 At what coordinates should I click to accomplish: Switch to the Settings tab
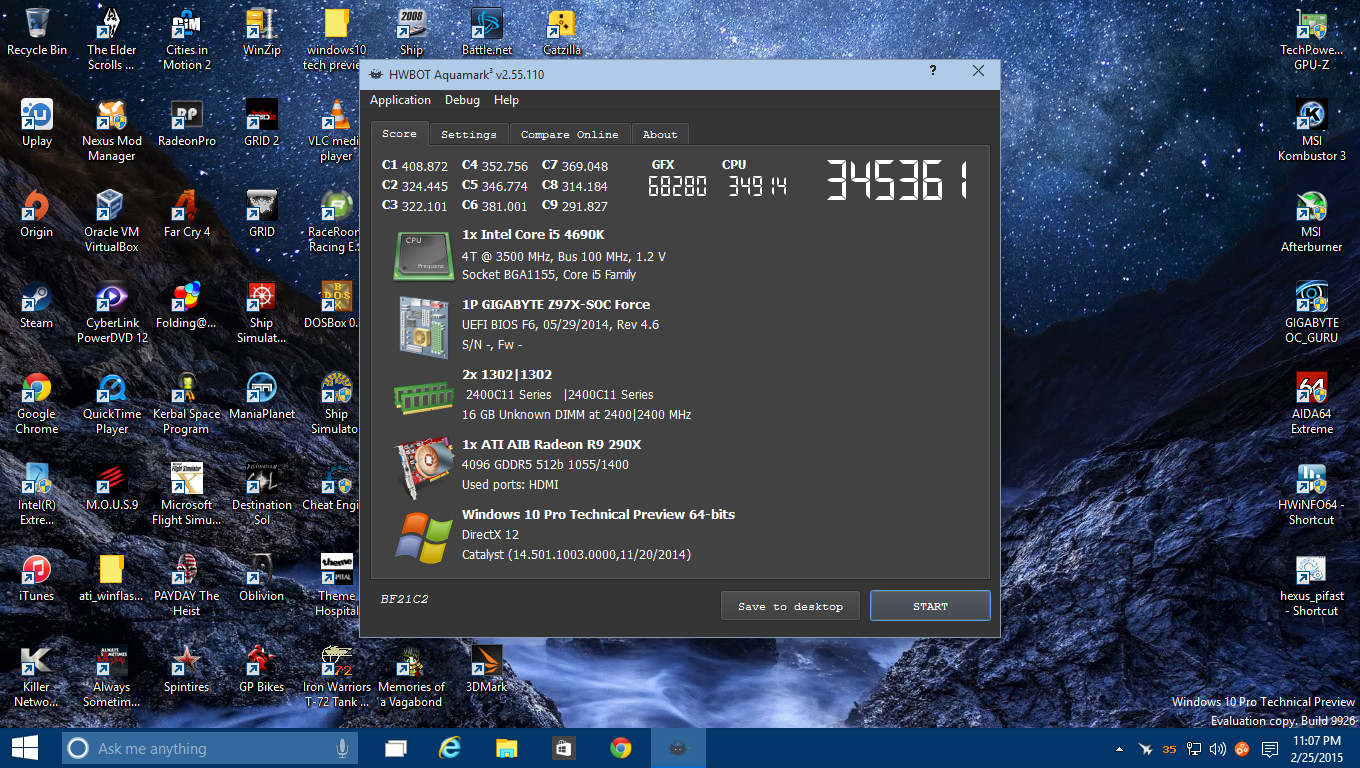468,134
